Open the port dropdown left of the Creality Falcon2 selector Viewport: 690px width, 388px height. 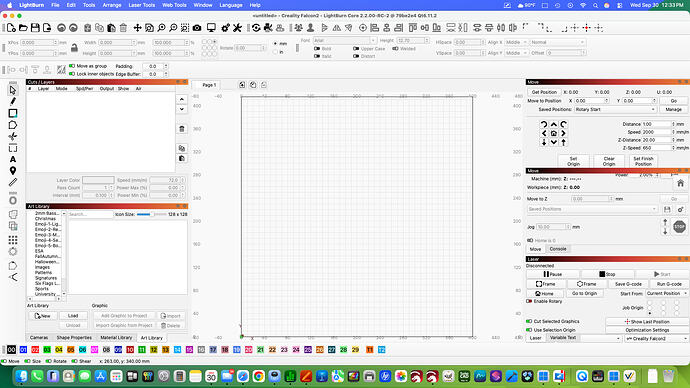(x=600, y=338)
